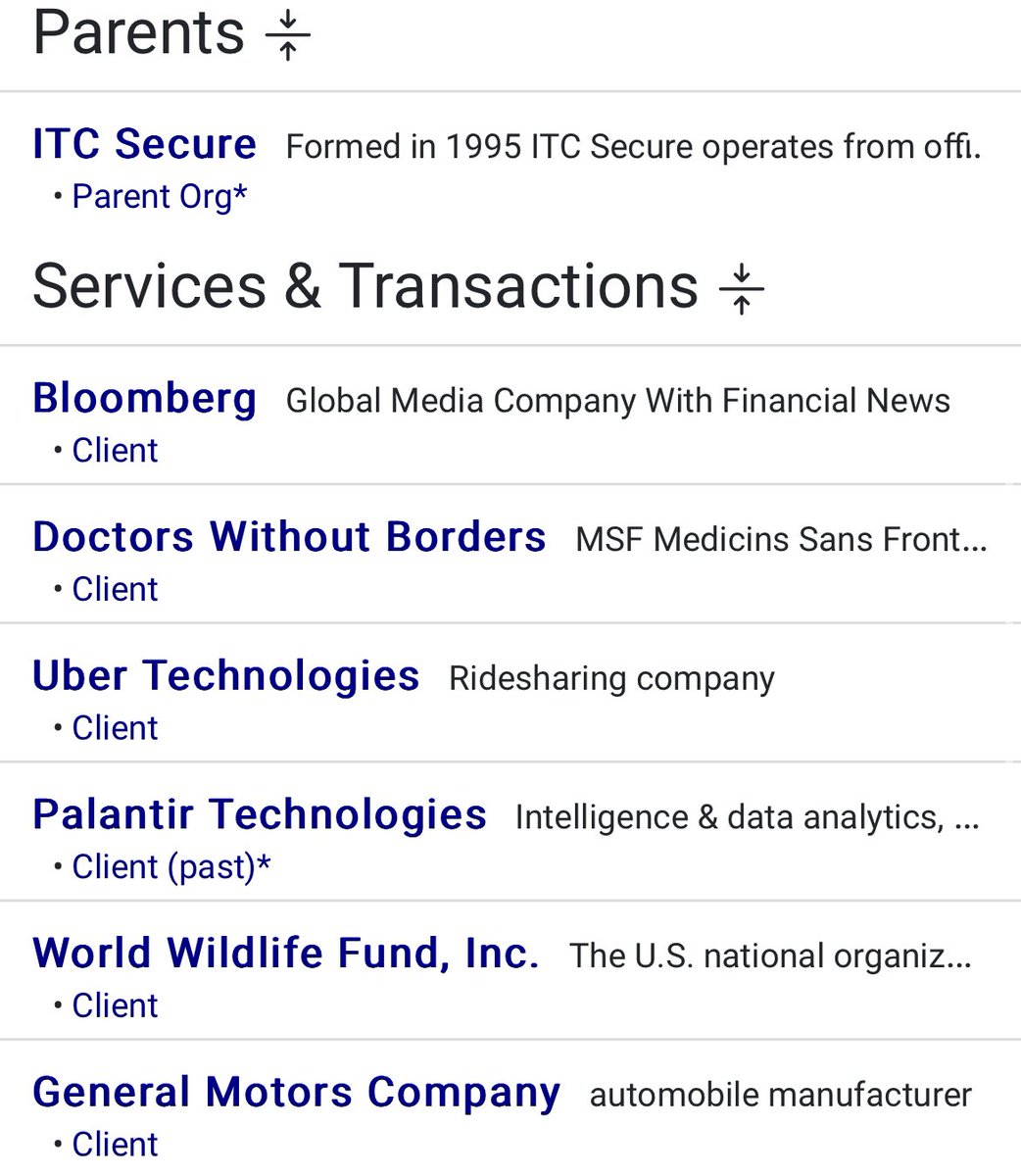Click the Client label under Bloomberg

pyautogui.click(x=115, y=451)
